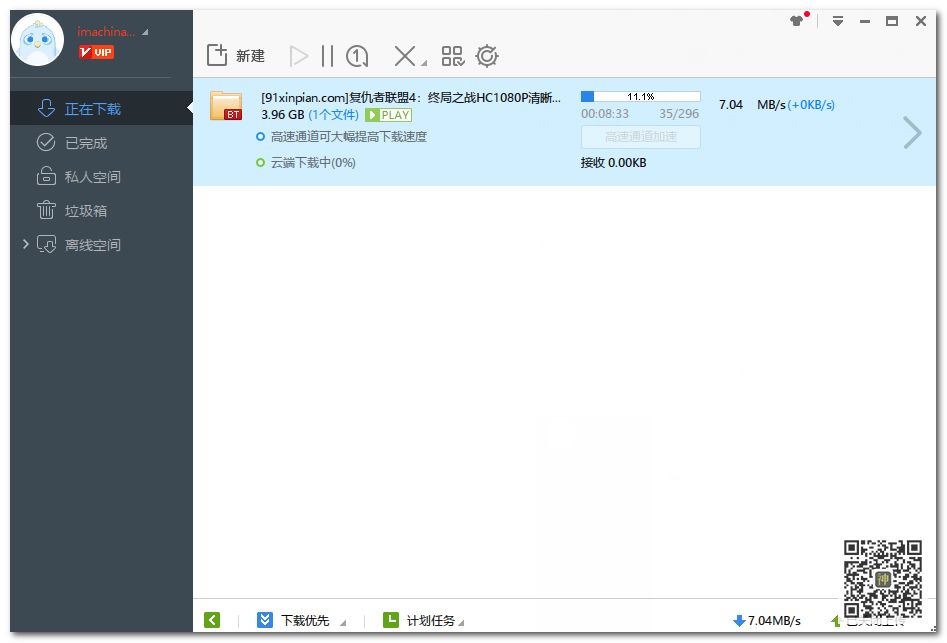This screenshot has height=643, width=947.
Task: Open the Offline Space (离线空间) section
Action: click(101, 245)
